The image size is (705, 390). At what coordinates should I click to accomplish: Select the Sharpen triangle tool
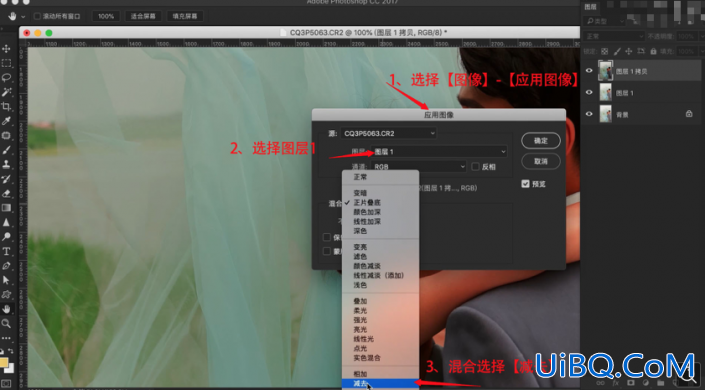pos(6,222)
